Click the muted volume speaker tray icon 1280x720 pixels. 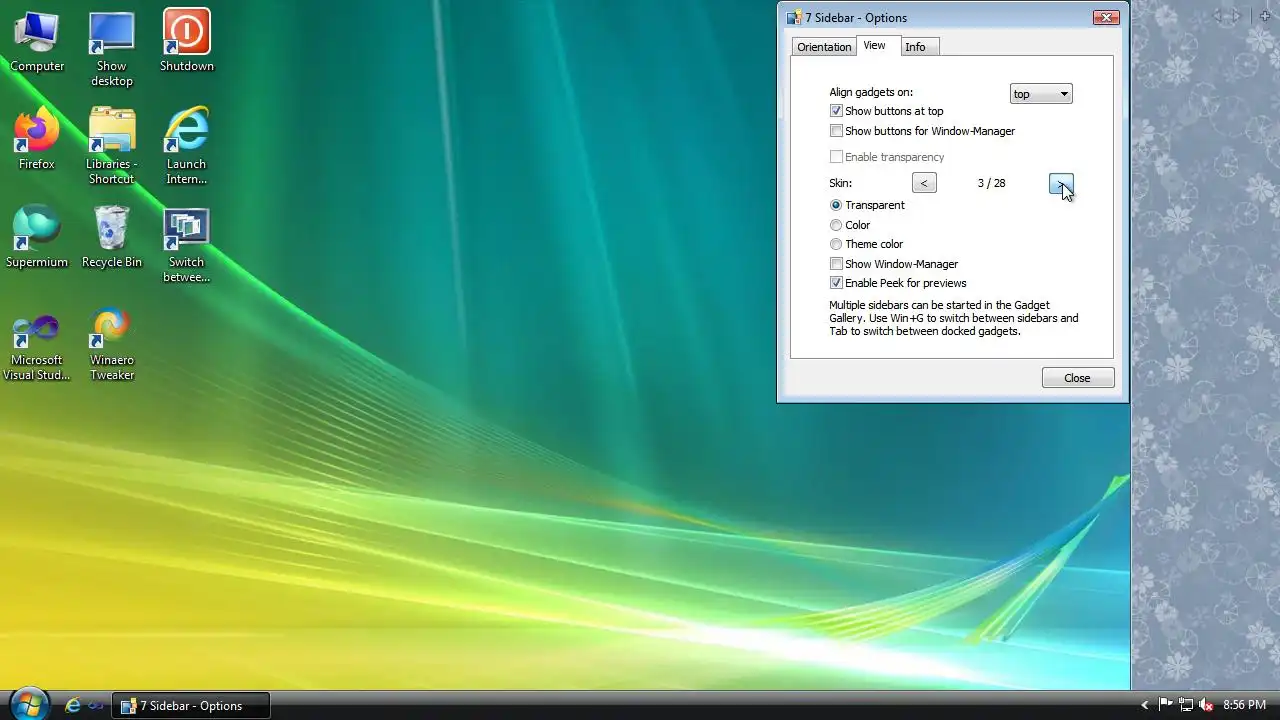click(1206, 705)
